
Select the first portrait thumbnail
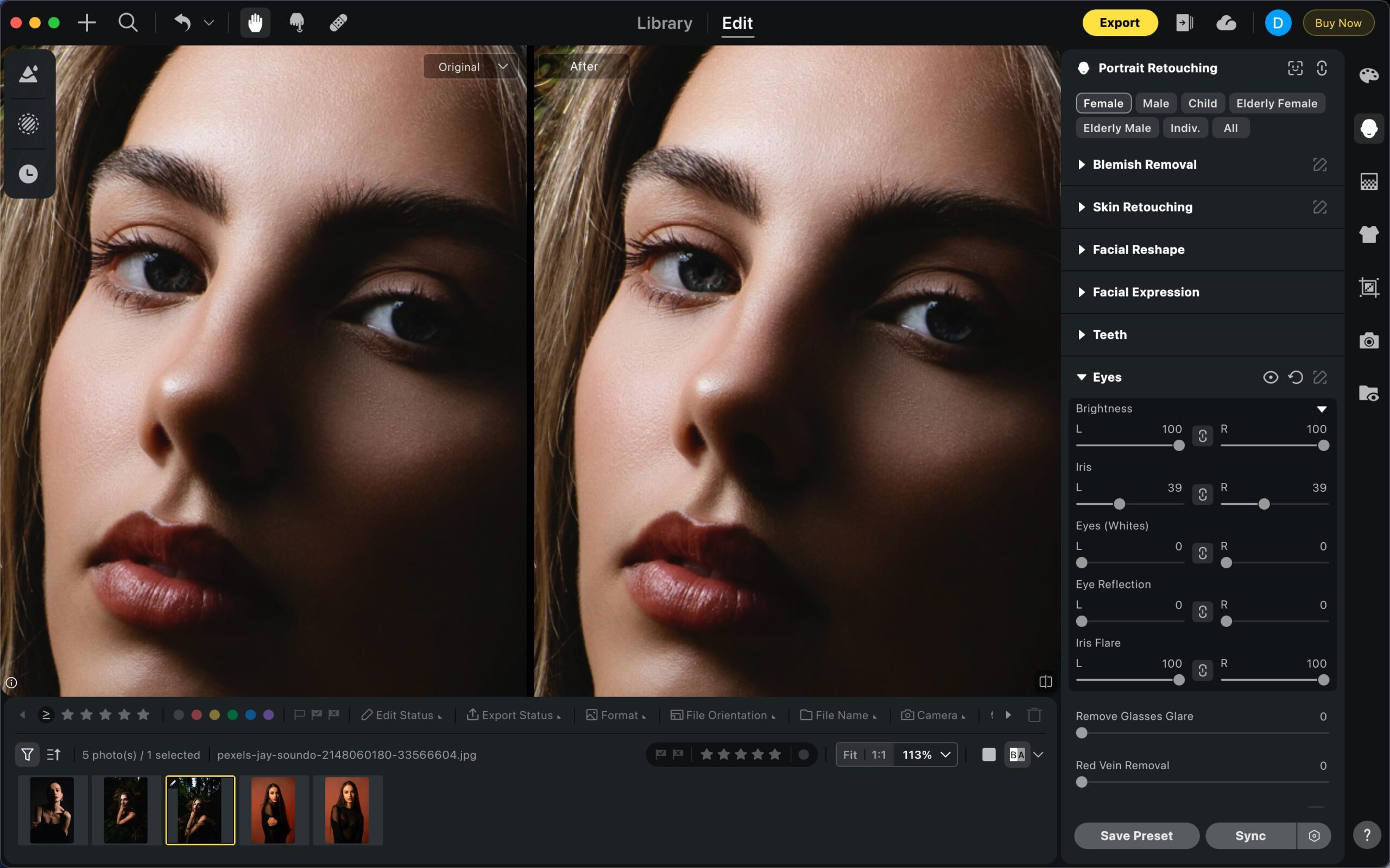tap(52, 810)
